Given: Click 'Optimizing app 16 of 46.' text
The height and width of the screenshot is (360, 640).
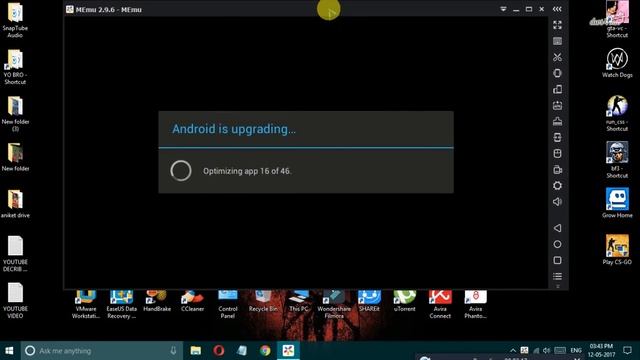Looking at the screenshot, I should click(247, 171).
